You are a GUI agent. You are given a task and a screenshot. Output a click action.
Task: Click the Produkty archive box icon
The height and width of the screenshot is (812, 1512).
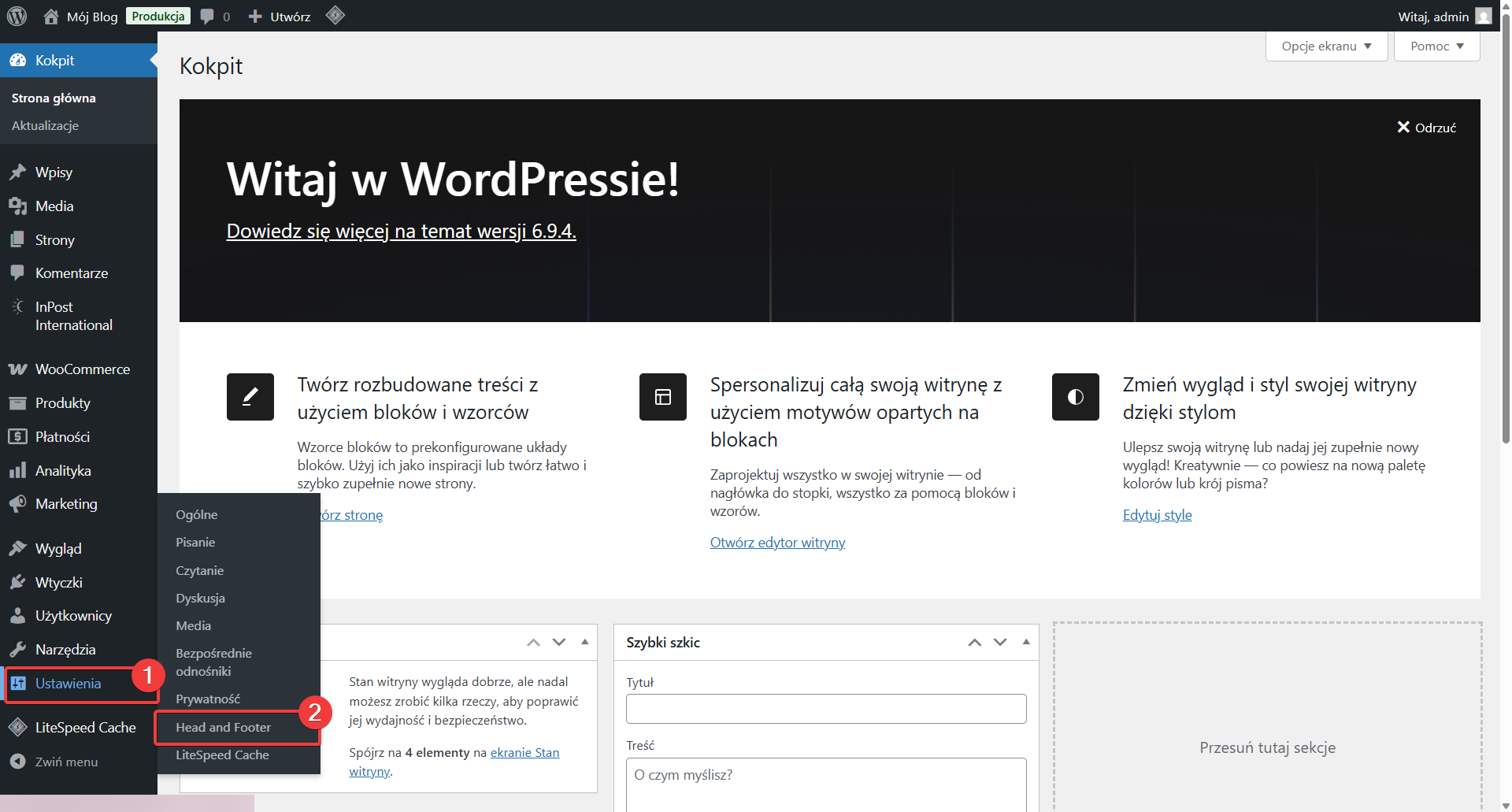pyautogui.click(x=17, y=403)
